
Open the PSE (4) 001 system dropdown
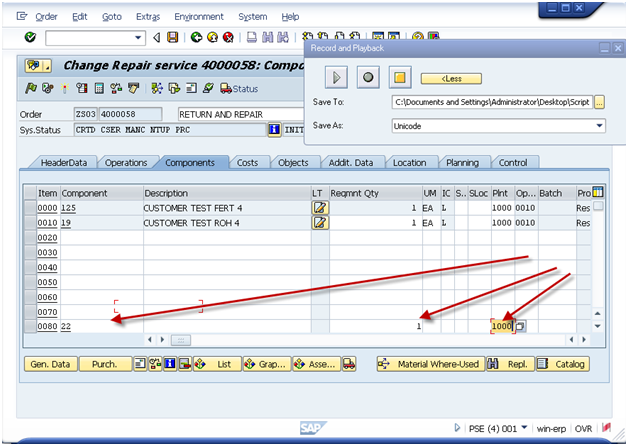pos(525,428)
